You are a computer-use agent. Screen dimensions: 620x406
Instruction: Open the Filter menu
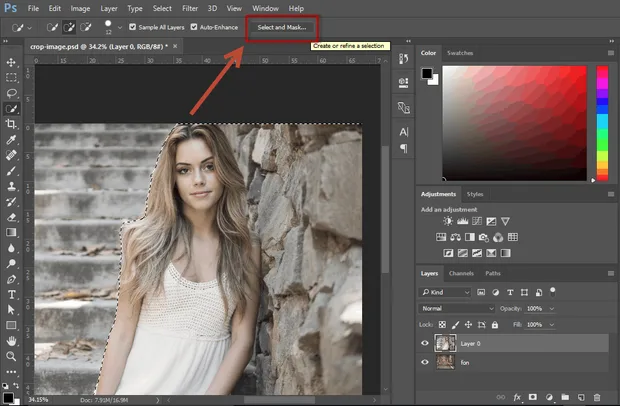click(x=190, y=8)
